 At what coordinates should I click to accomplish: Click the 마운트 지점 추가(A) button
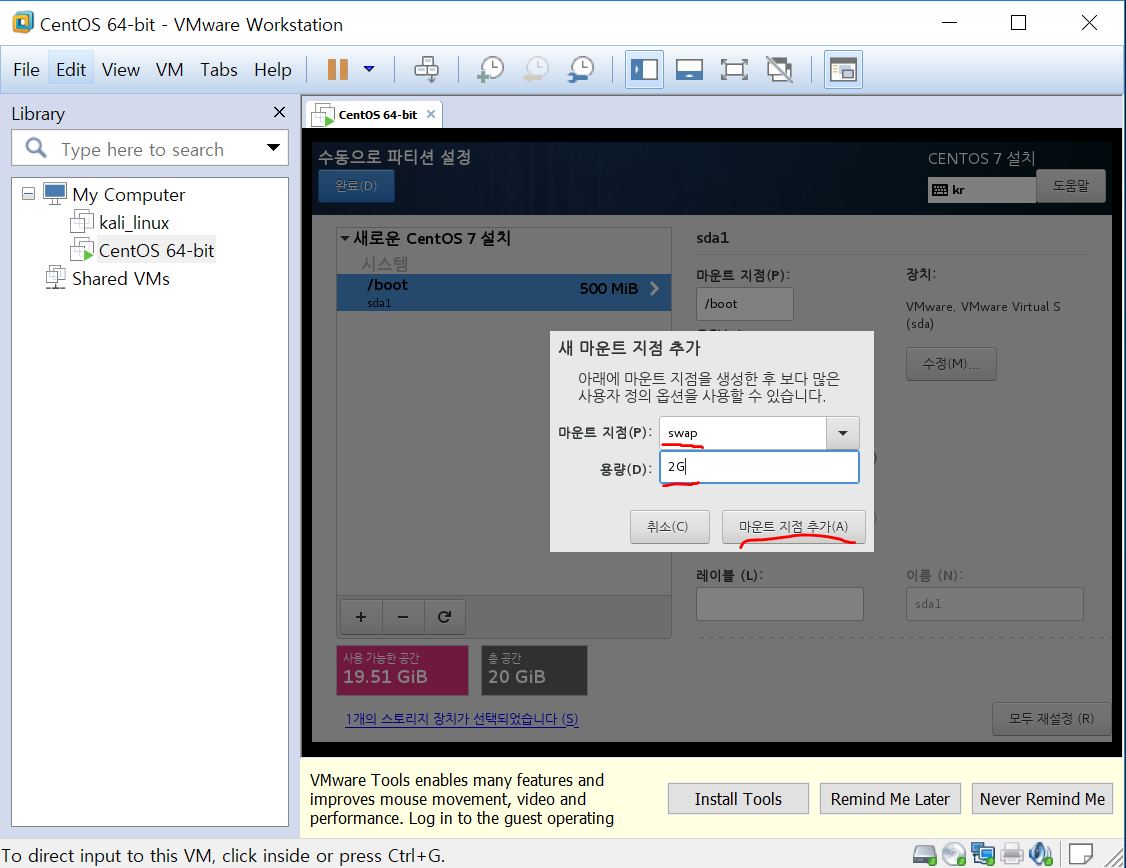794,527
